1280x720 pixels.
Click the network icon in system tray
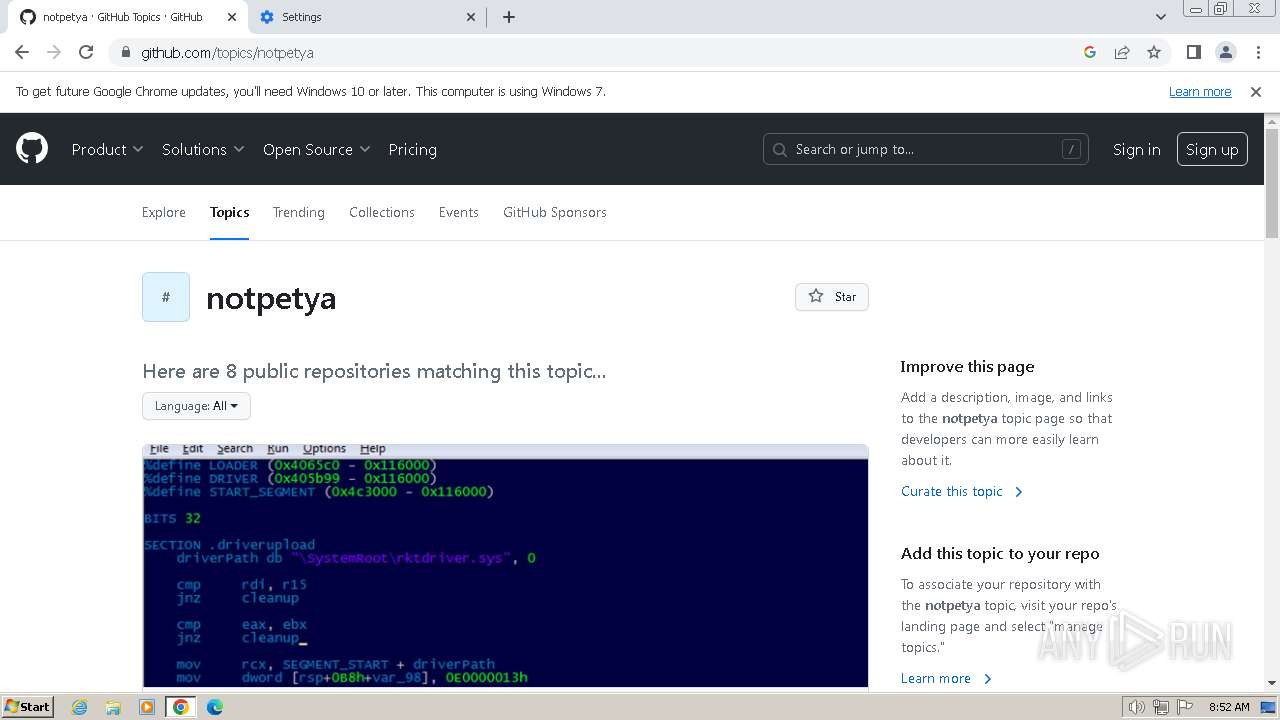(1161, 707)
